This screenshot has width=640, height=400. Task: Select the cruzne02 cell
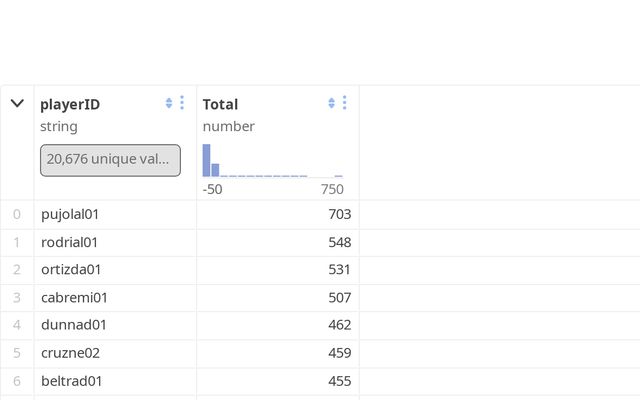point(70,353)
